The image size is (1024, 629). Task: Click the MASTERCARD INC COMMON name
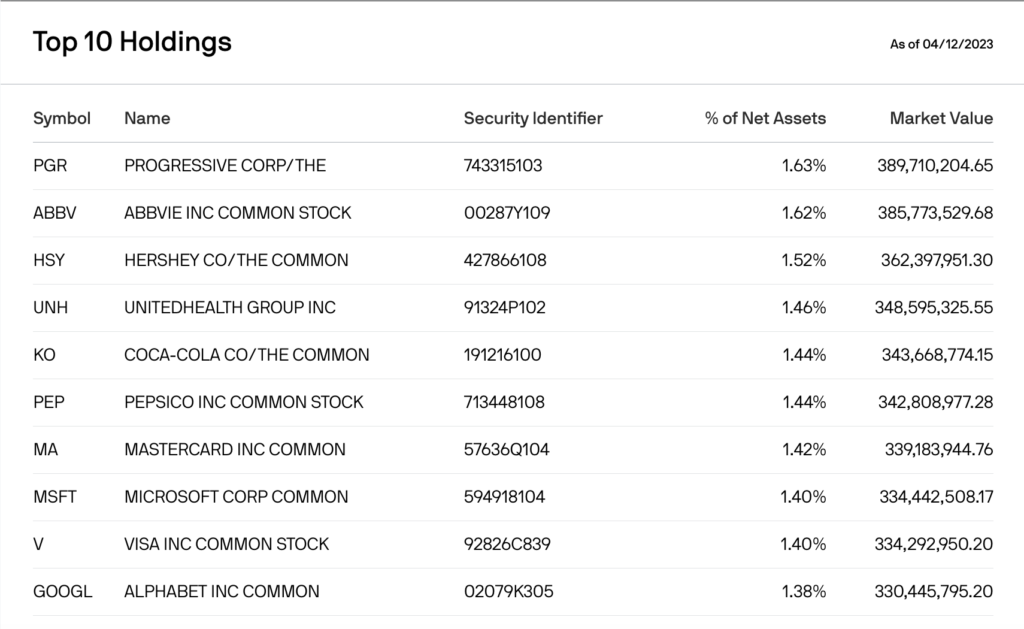click(x=235, y=450)
